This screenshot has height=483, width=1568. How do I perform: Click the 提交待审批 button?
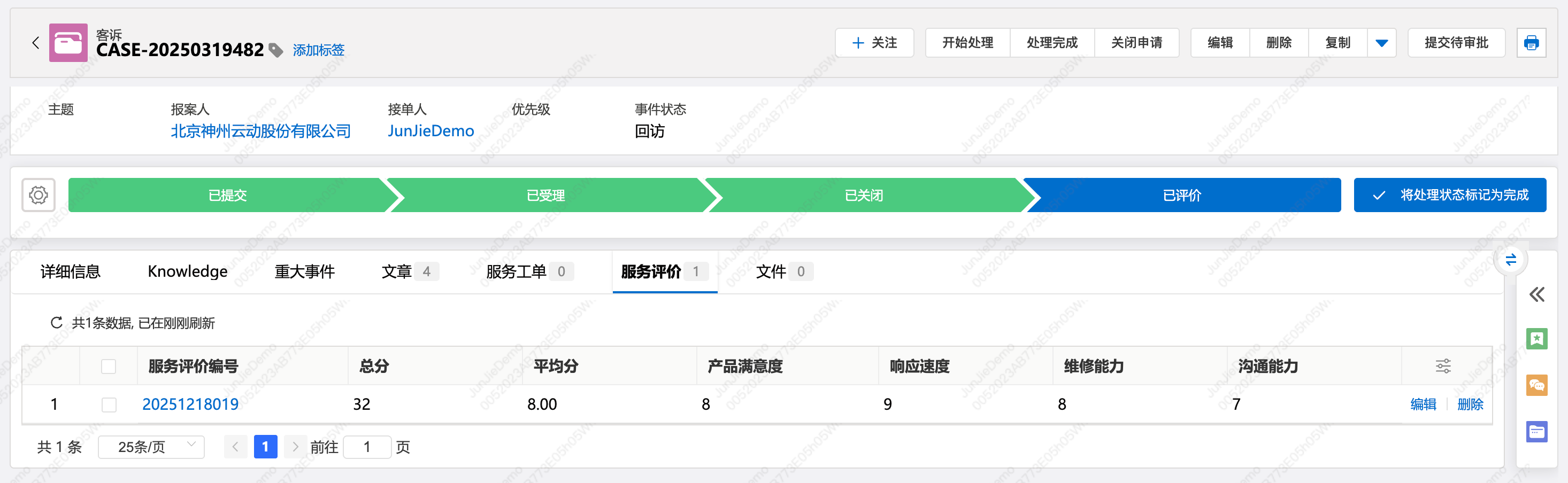[x=1456, y=43]
